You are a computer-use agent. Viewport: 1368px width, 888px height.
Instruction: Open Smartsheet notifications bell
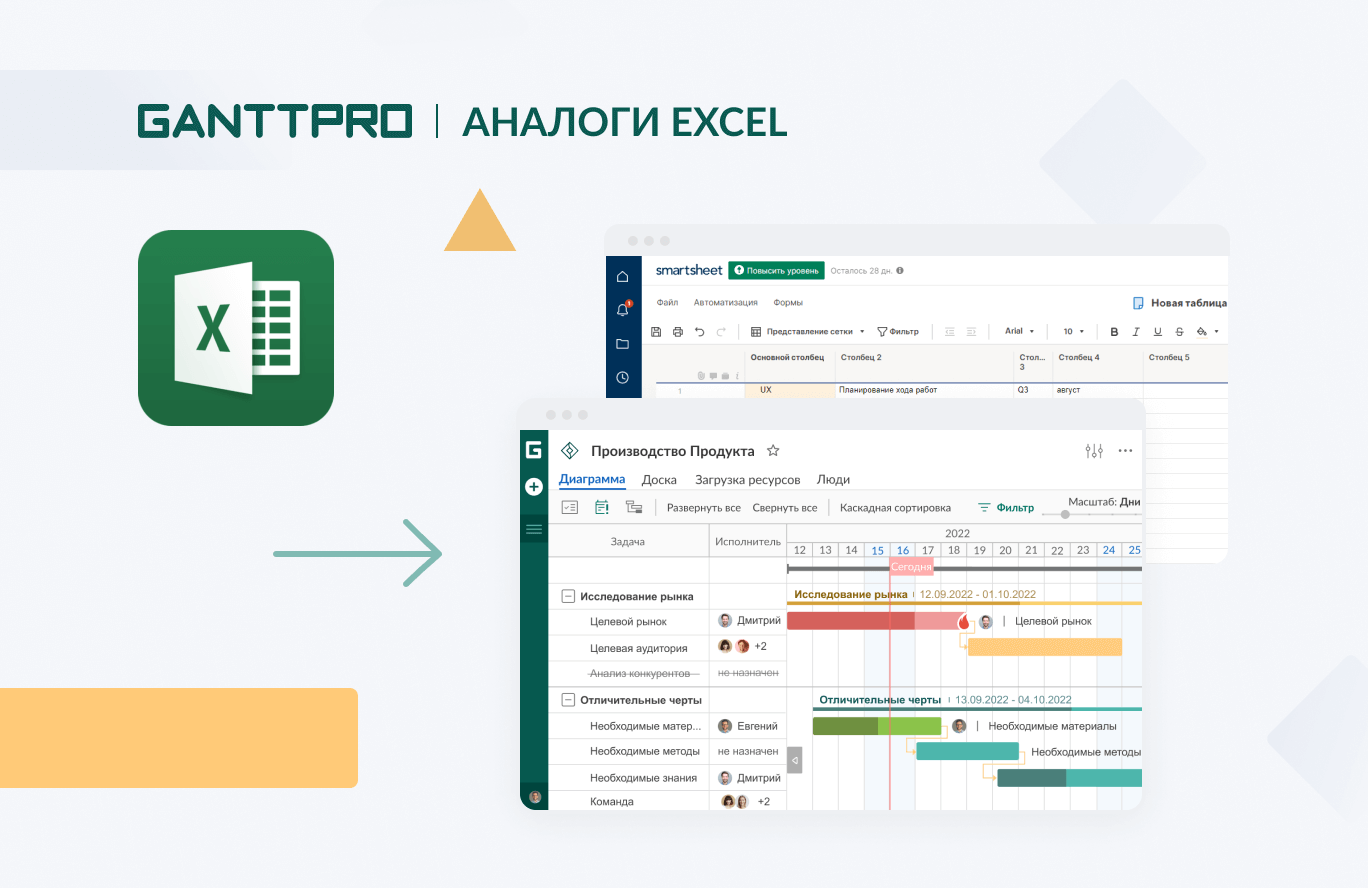(622, 310)
